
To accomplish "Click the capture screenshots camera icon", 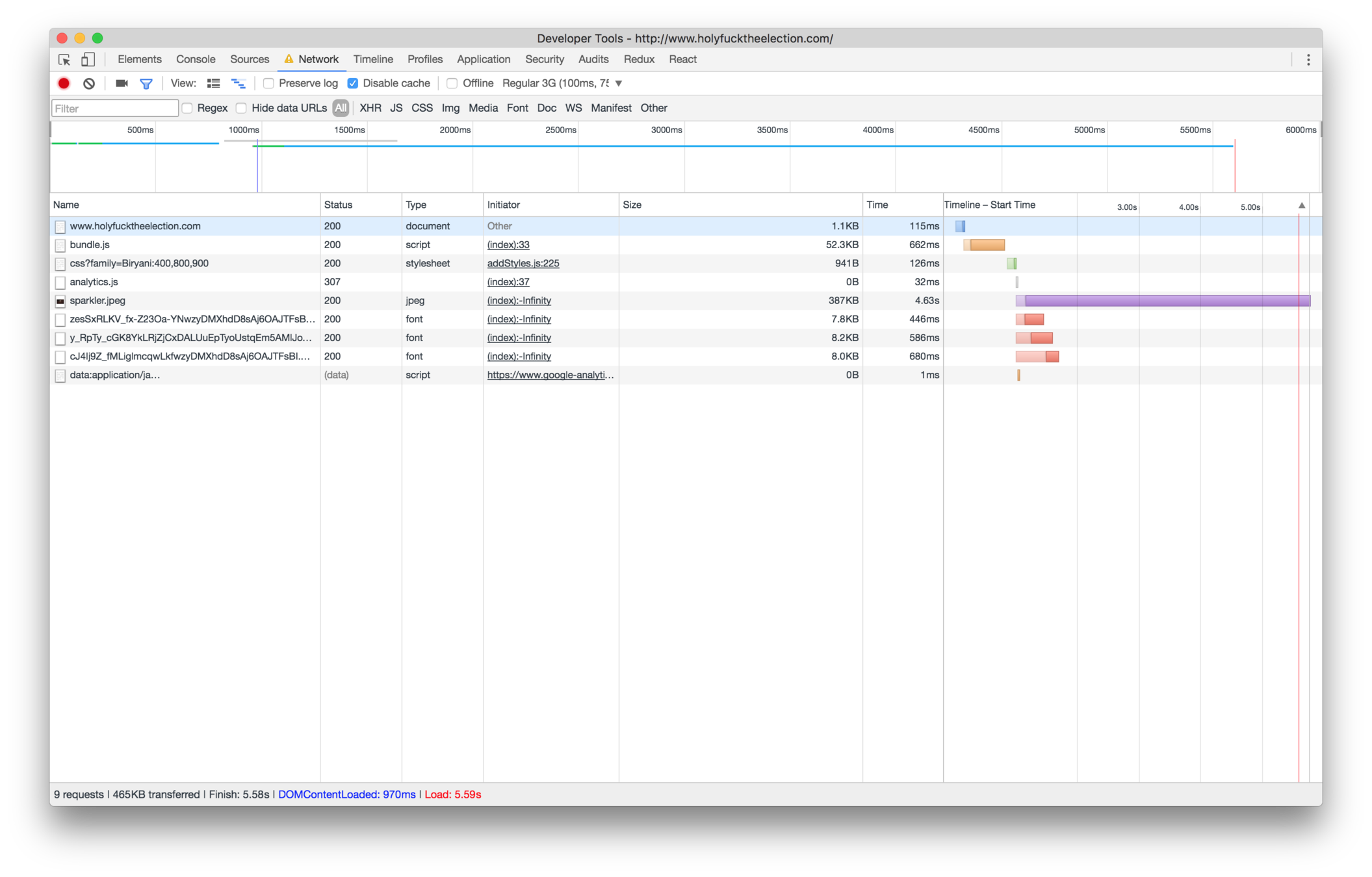I will [122, 83].
